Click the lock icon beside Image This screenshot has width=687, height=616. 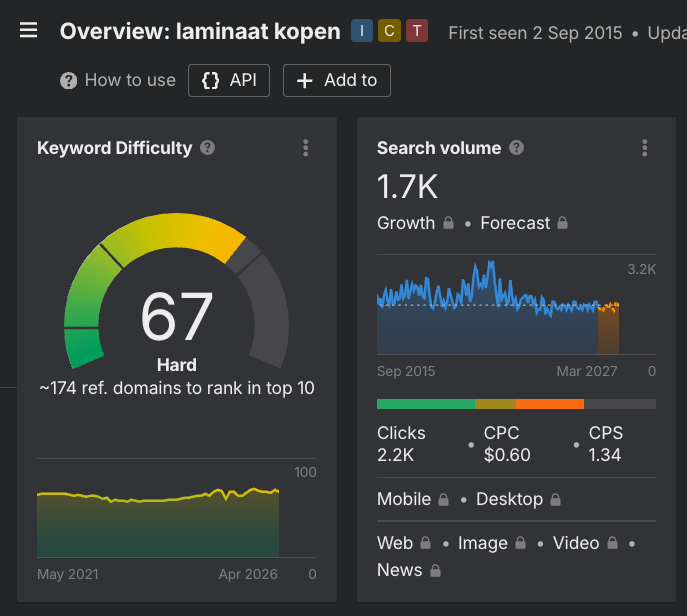pos(521,543)
